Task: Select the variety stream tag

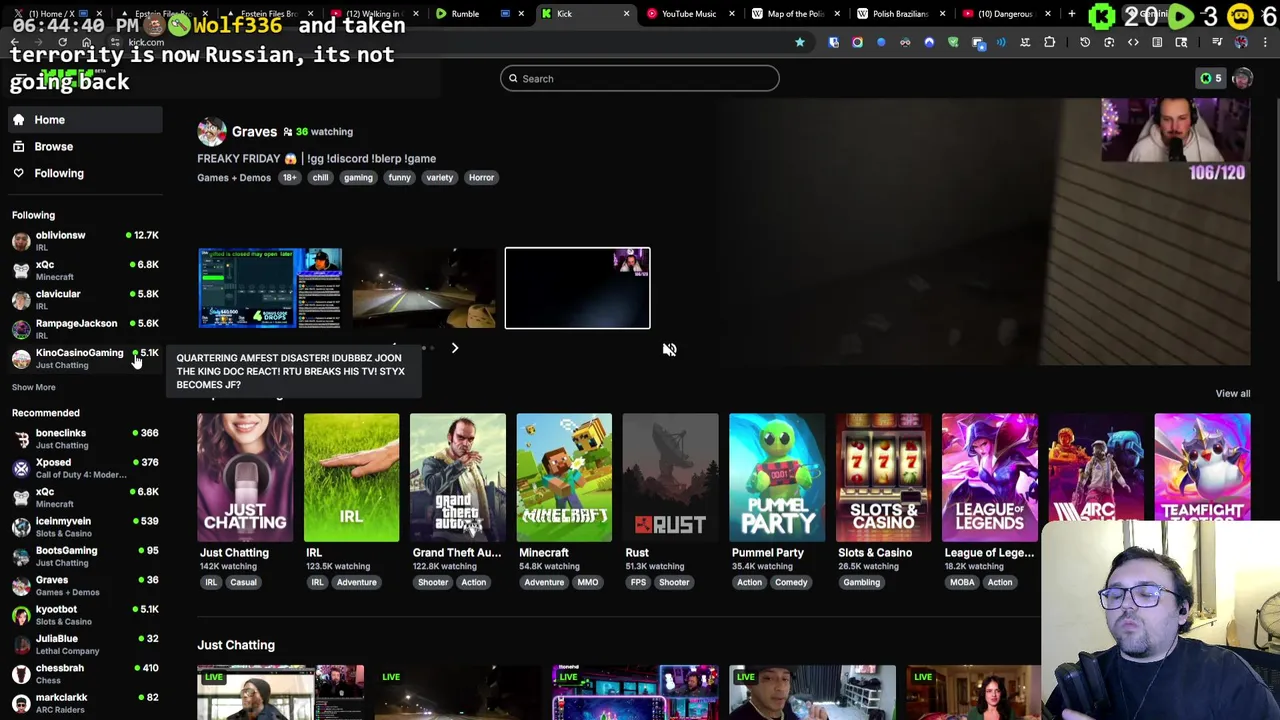Action: 440,178
